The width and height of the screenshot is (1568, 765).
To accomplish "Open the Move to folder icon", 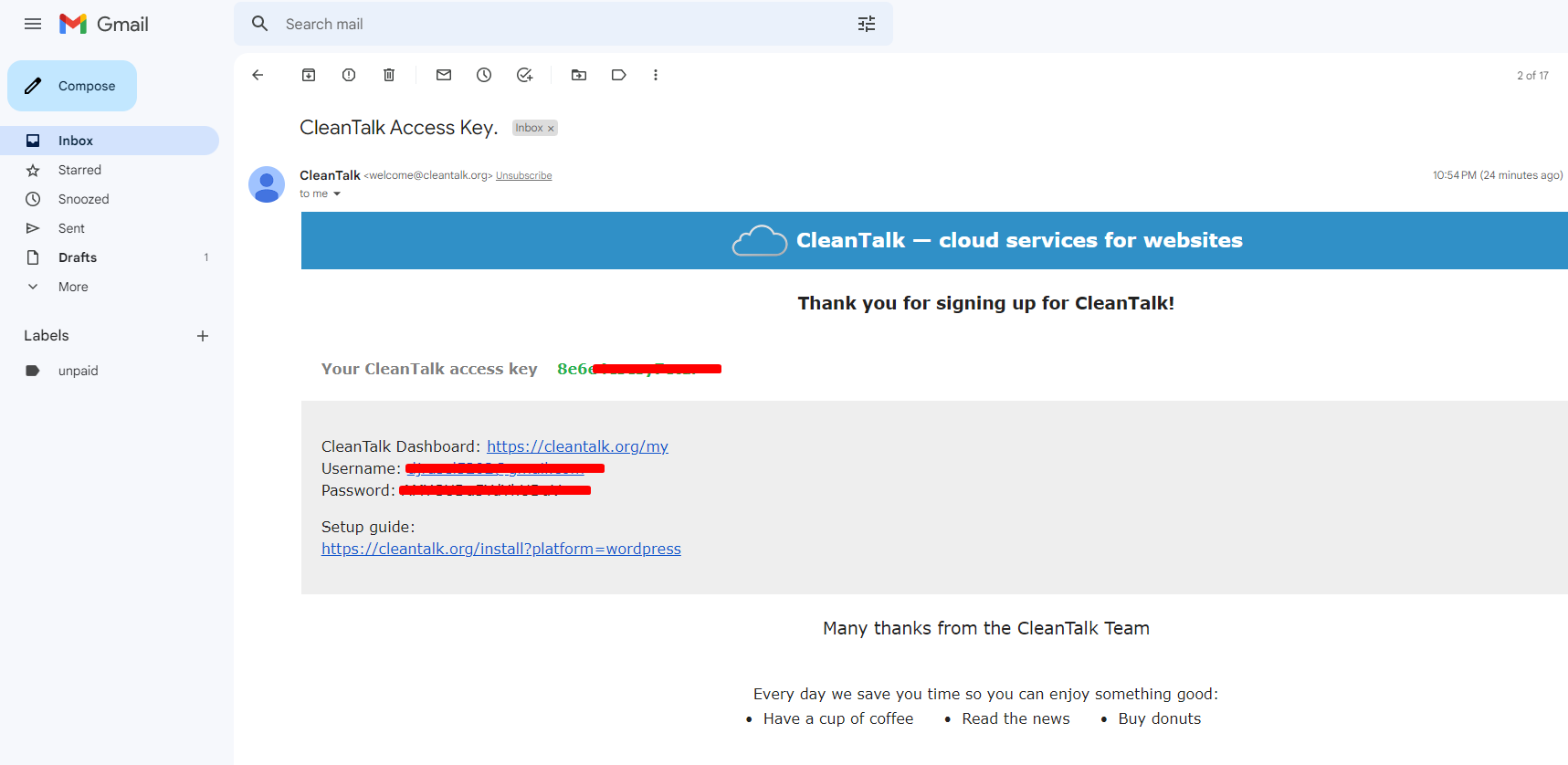I will (579, 75).
